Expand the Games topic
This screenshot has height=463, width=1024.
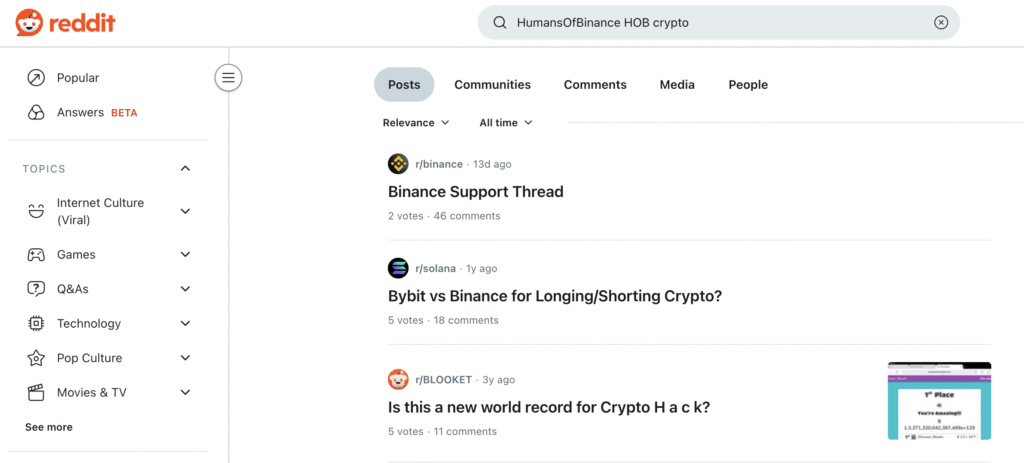coord(185,255)
